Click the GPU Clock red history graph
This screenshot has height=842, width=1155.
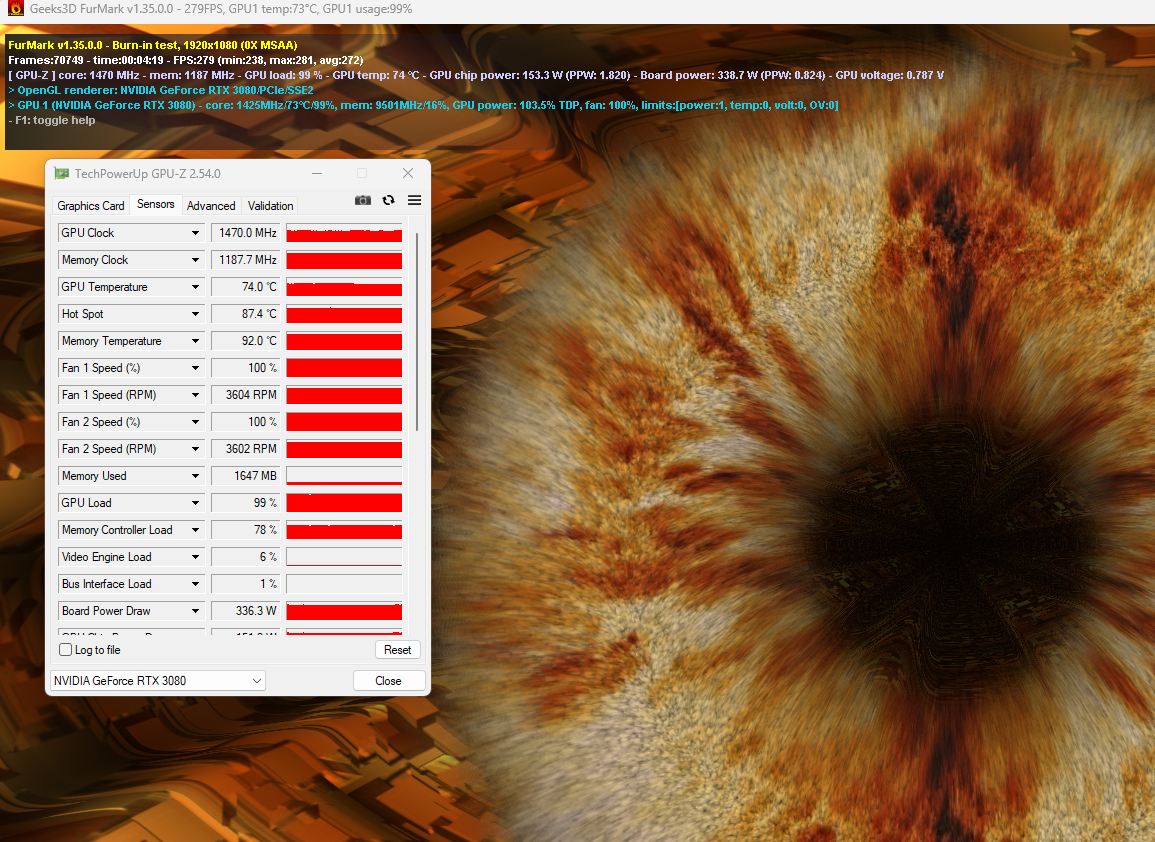coord(344,233)
